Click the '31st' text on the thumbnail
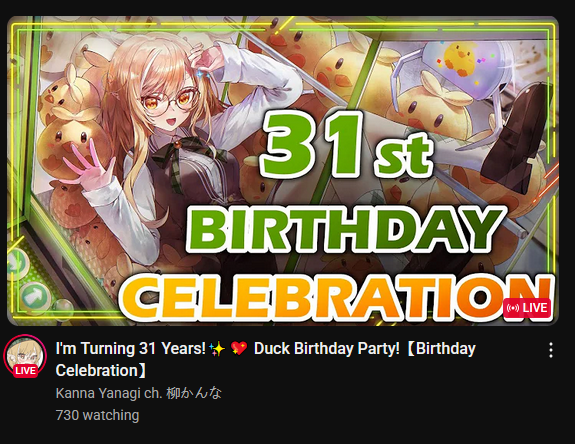Screen dimensions: 575x444 (x=345, y=146)
